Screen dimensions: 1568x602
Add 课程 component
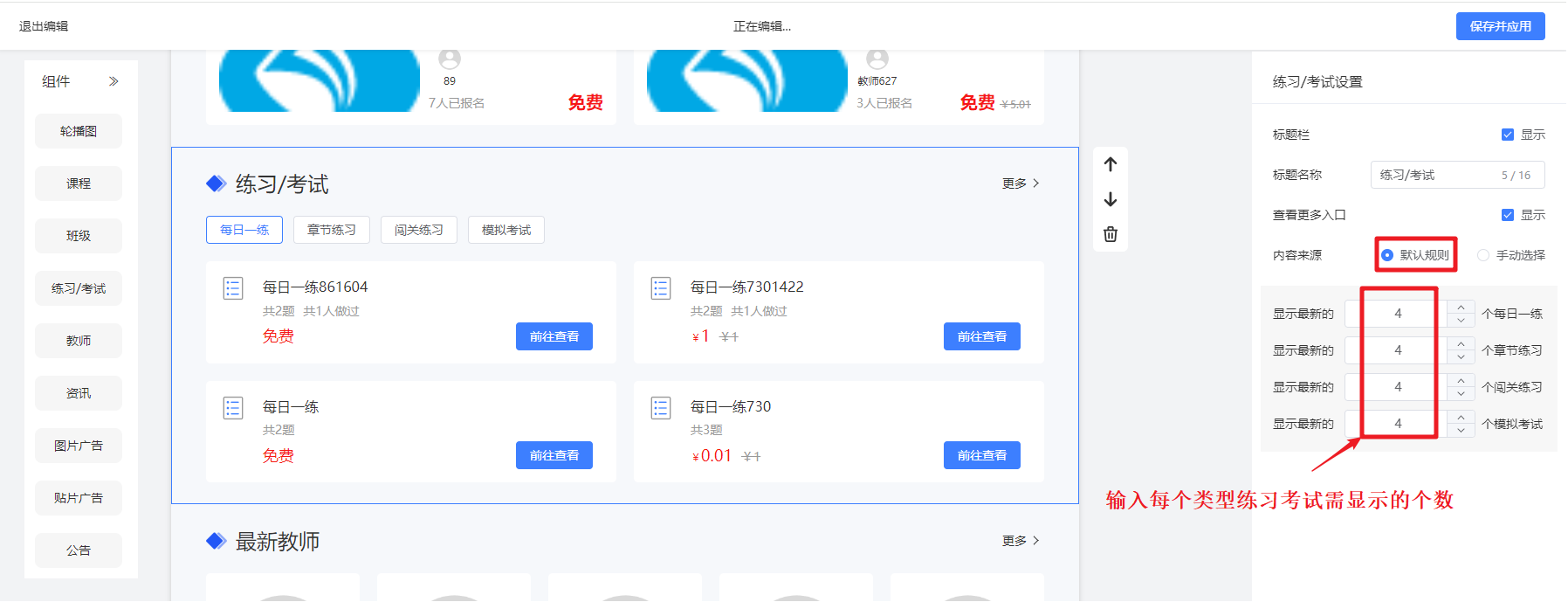(x=79, y=183)
